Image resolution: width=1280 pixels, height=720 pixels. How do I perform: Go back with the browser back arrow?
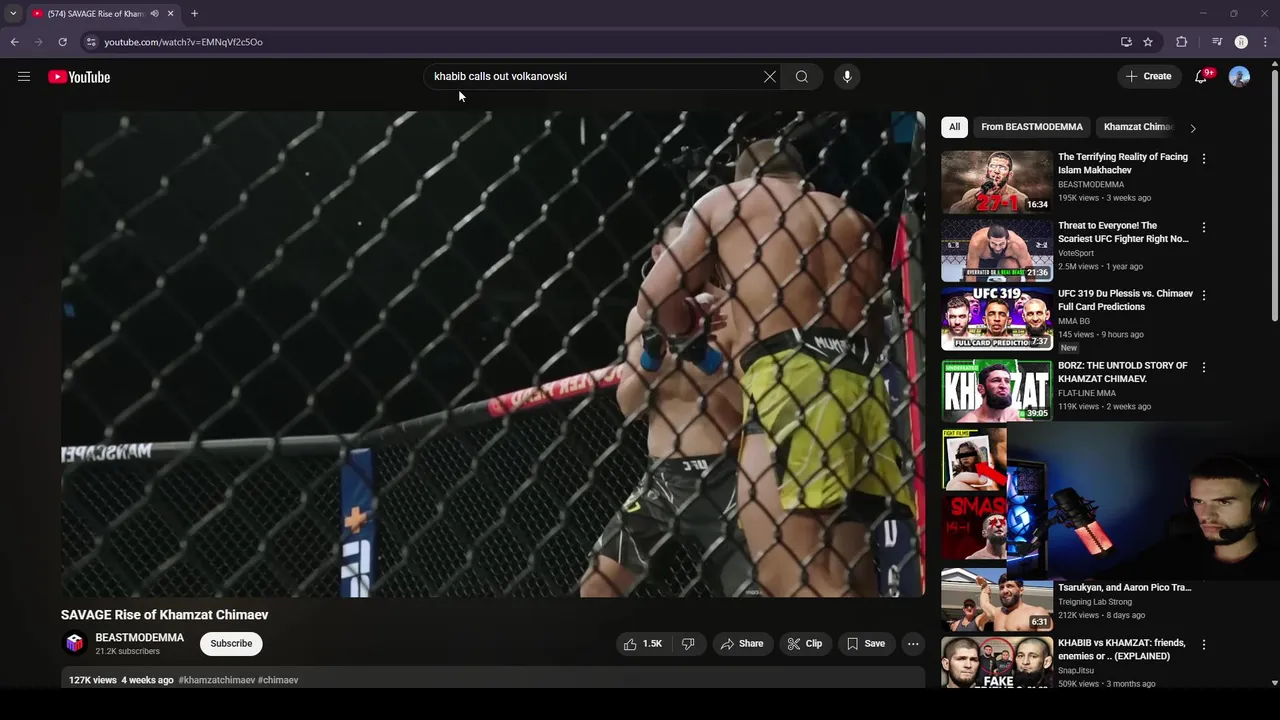(14, 42)
